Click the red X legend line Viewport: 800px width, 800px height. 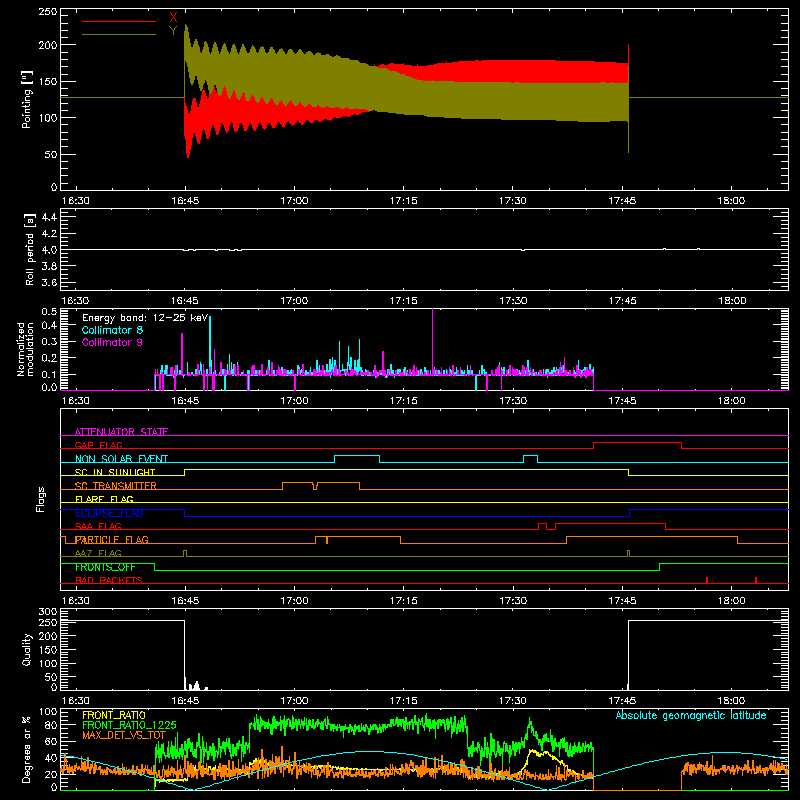click(119, 21)
